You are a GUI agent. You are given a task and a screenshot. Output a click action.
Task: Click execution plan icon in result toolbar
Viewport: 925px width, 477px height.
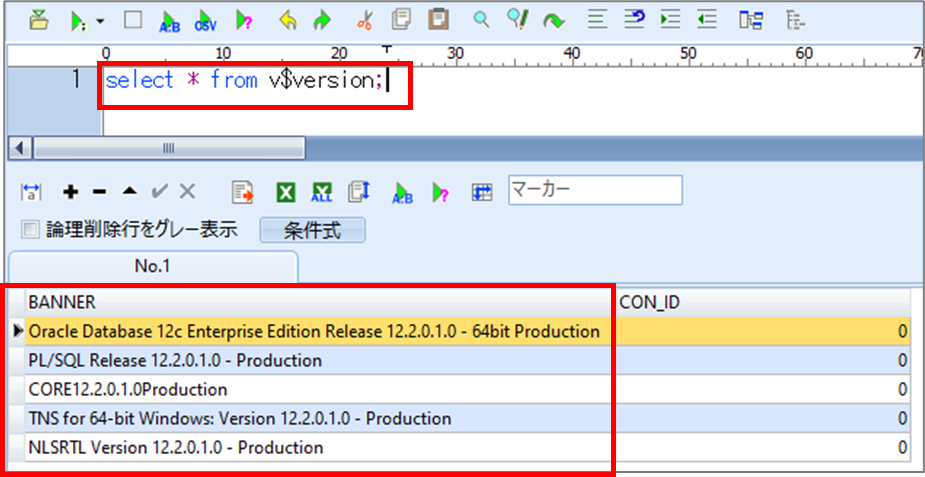click(440, 192)
